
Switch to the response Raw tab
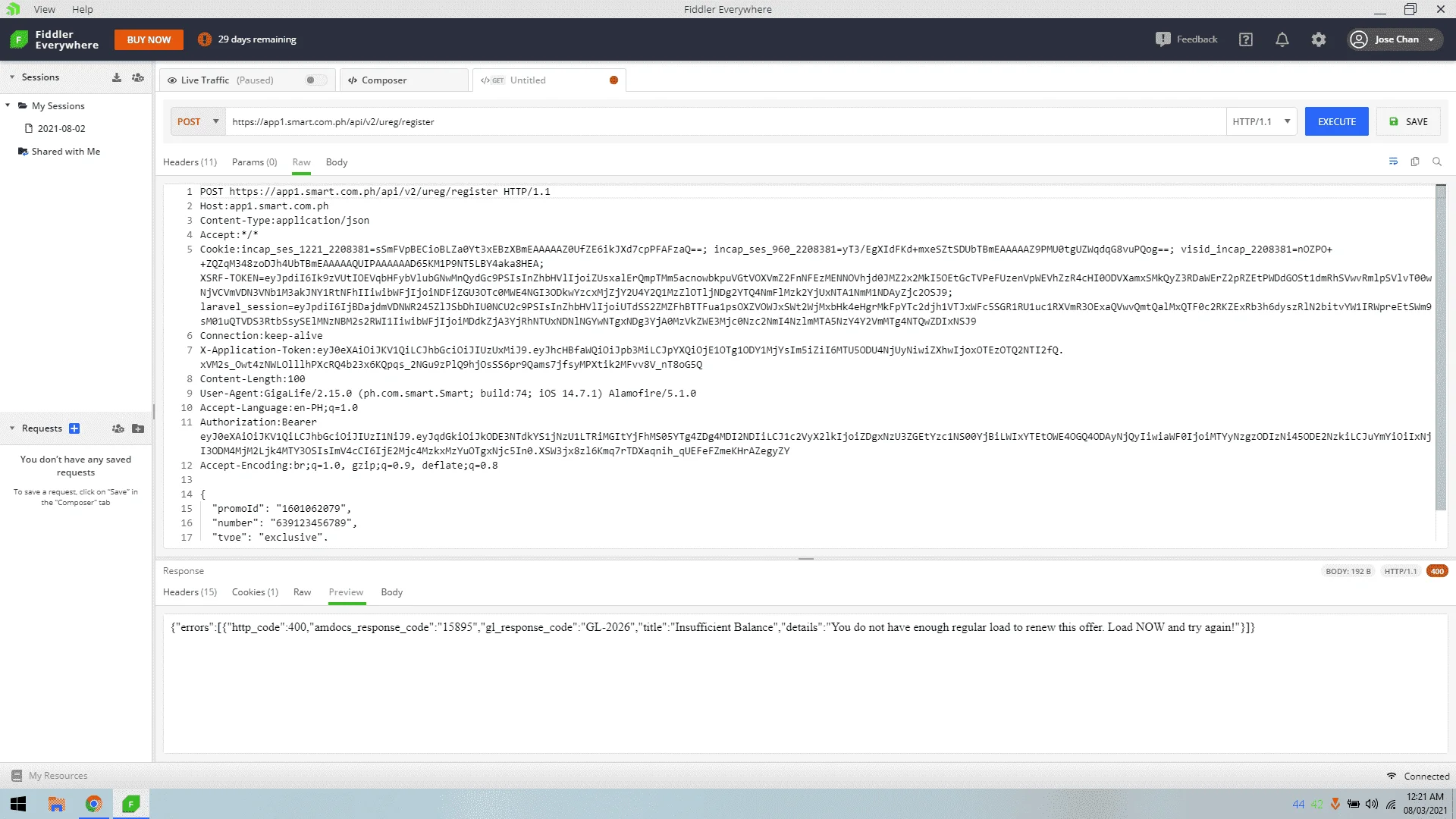point(302,592)
